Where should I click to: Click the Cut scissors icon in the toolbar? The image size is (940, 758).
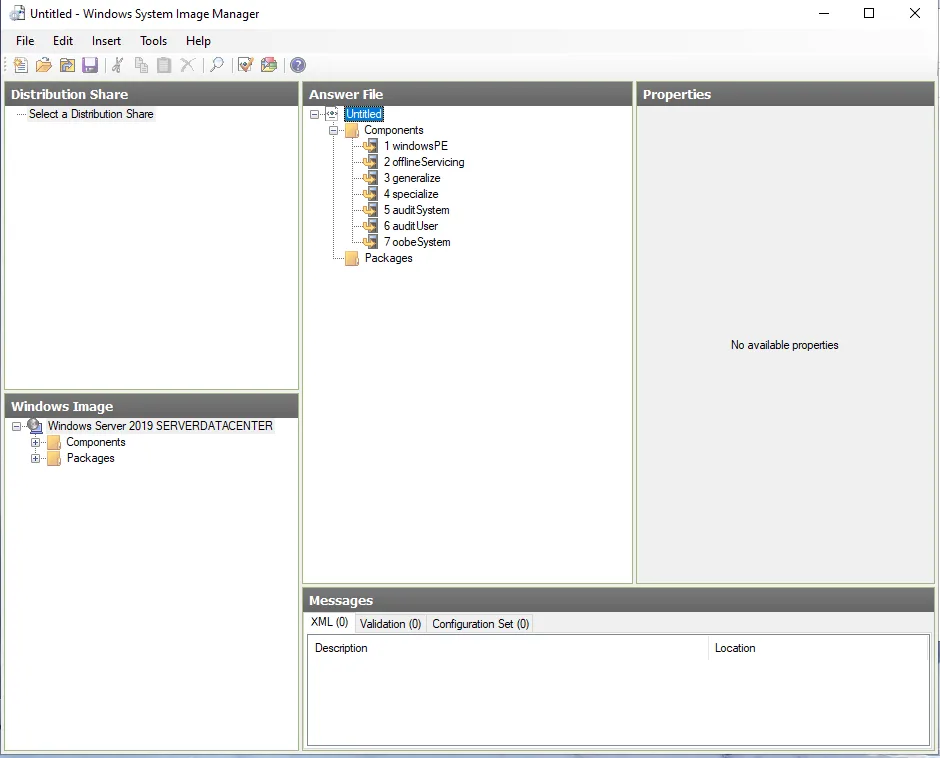118,65
